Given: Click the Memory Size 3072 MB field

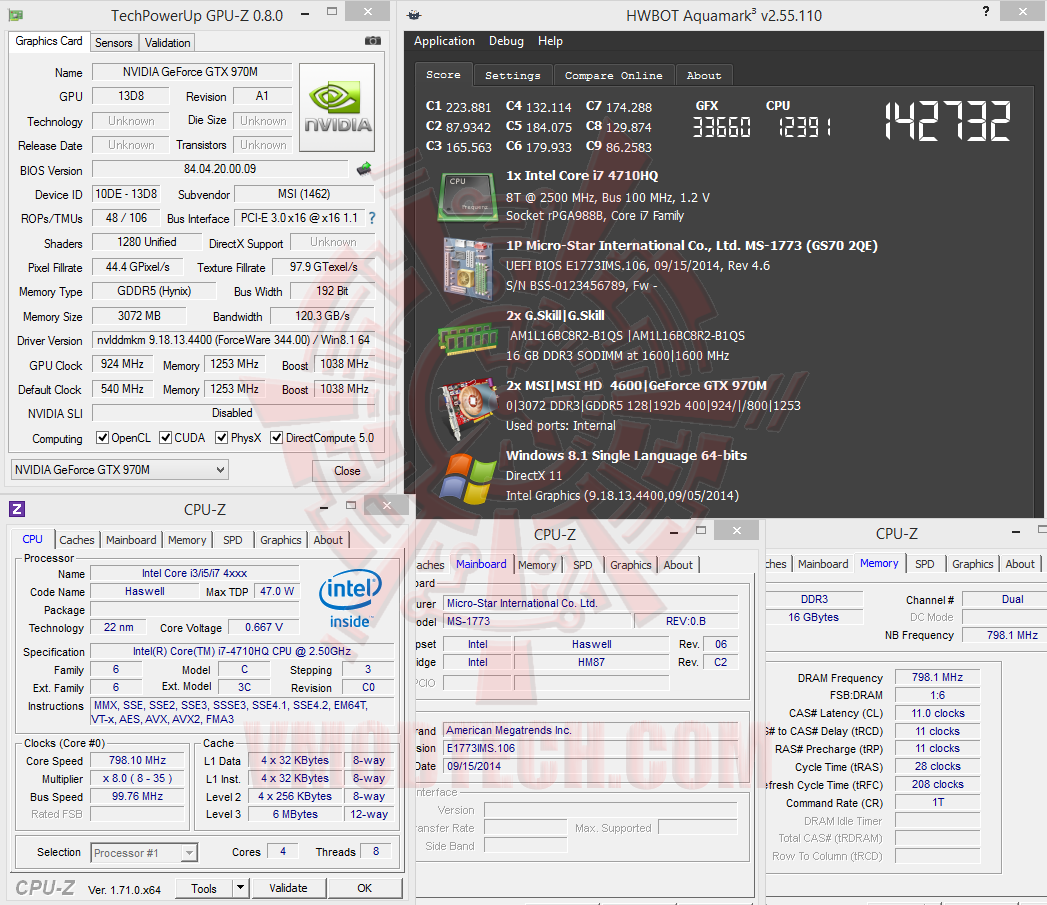Looking at the screenshot, I should click(139, 316).
